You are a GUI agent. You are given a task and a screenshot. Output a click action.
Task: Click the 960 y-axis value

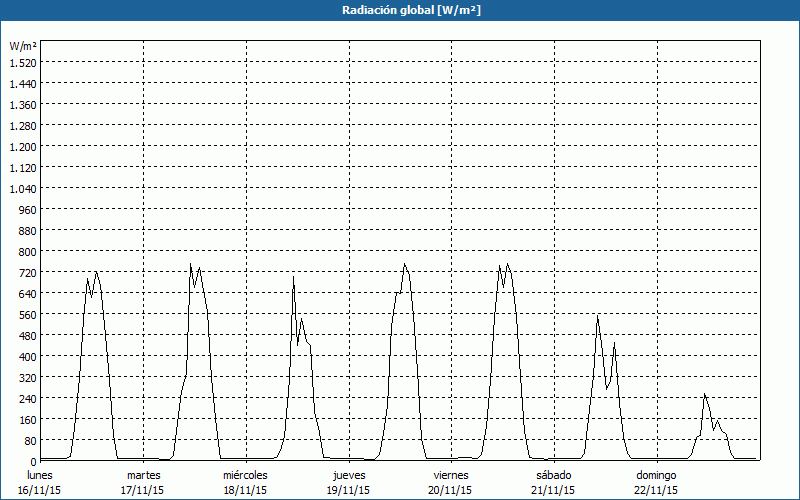coord(29,210)
